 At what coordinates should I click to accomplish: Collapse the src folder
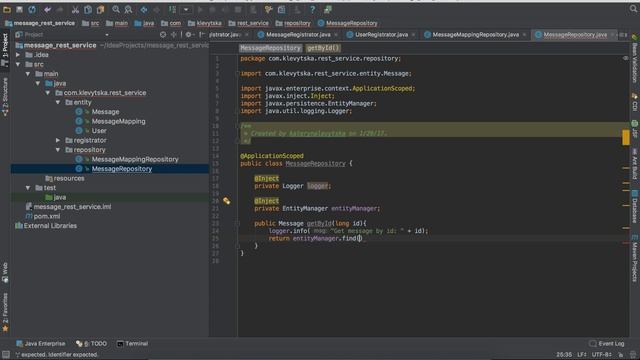coord(18,64)
